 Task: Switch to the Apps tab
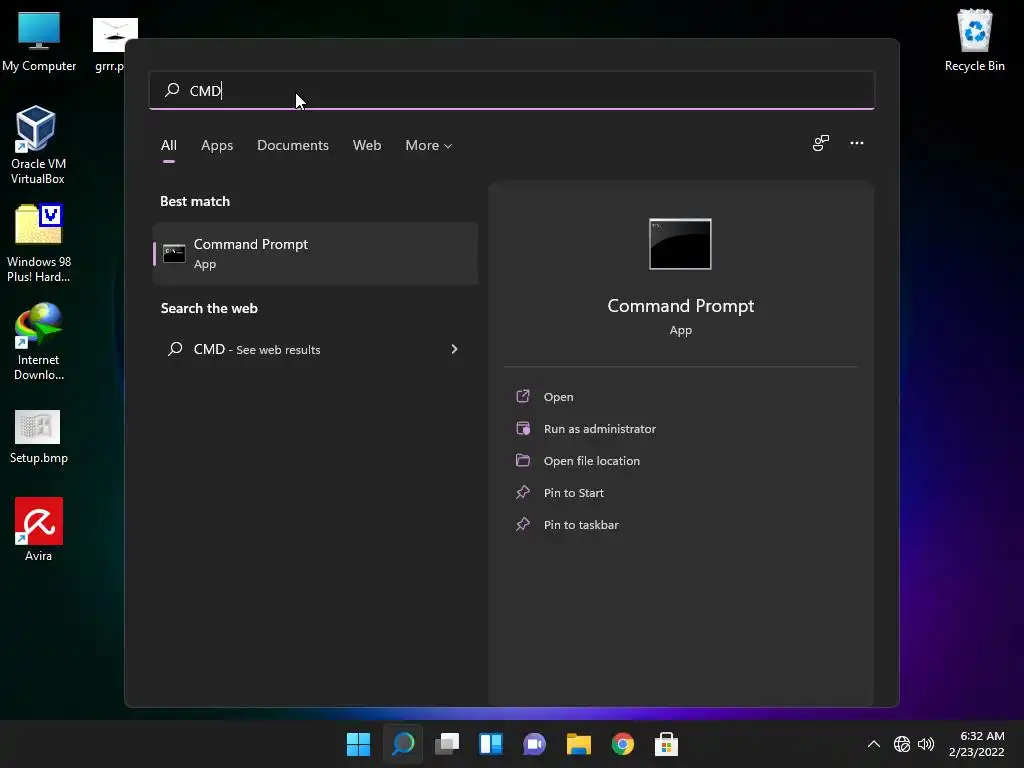217,146
